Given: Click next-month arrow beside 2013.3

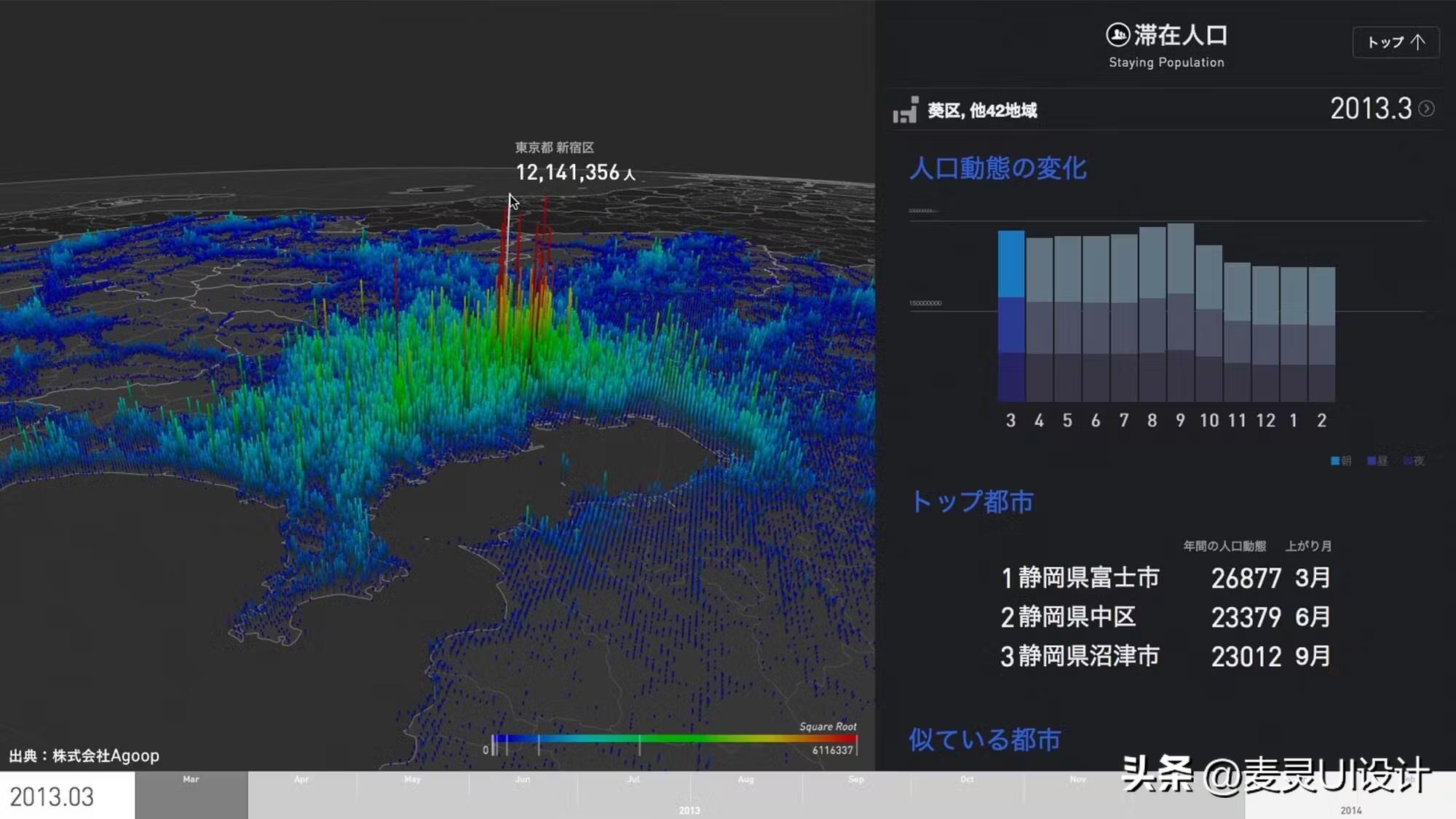Looking at the screenshot, I should click(x=1427, y=108).
